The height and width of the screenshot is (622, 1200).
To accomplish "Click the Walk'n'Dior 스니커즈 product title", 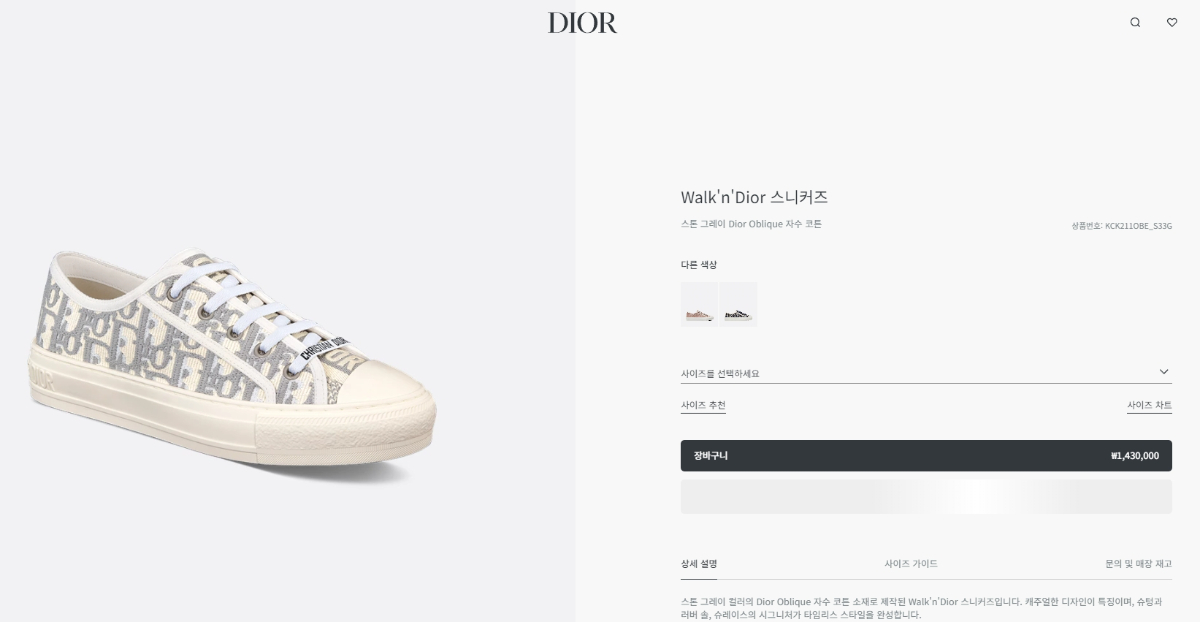I will pos(754,197).
